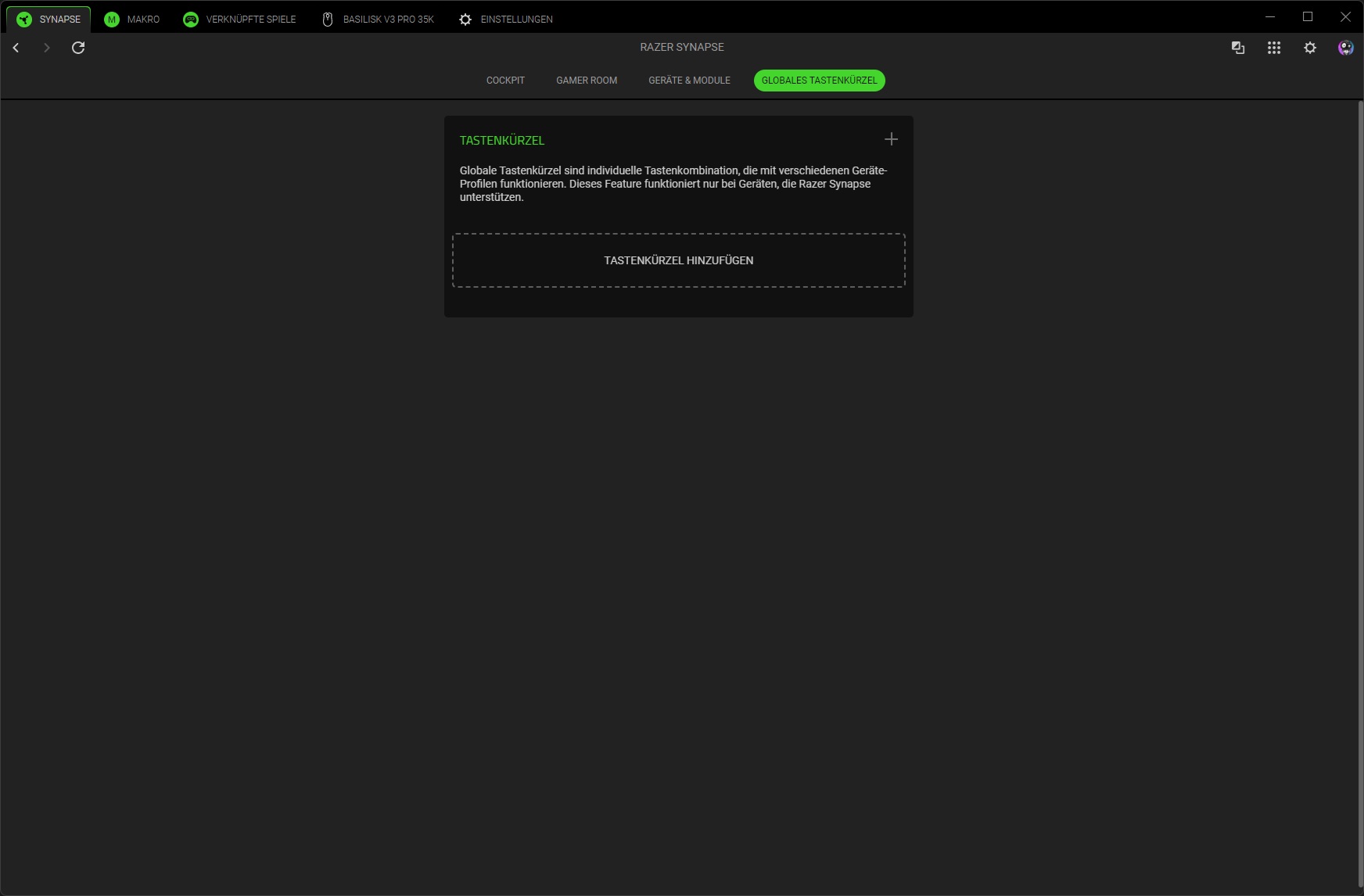Open the Verknüpfte Spiele tab

(239, 20)
